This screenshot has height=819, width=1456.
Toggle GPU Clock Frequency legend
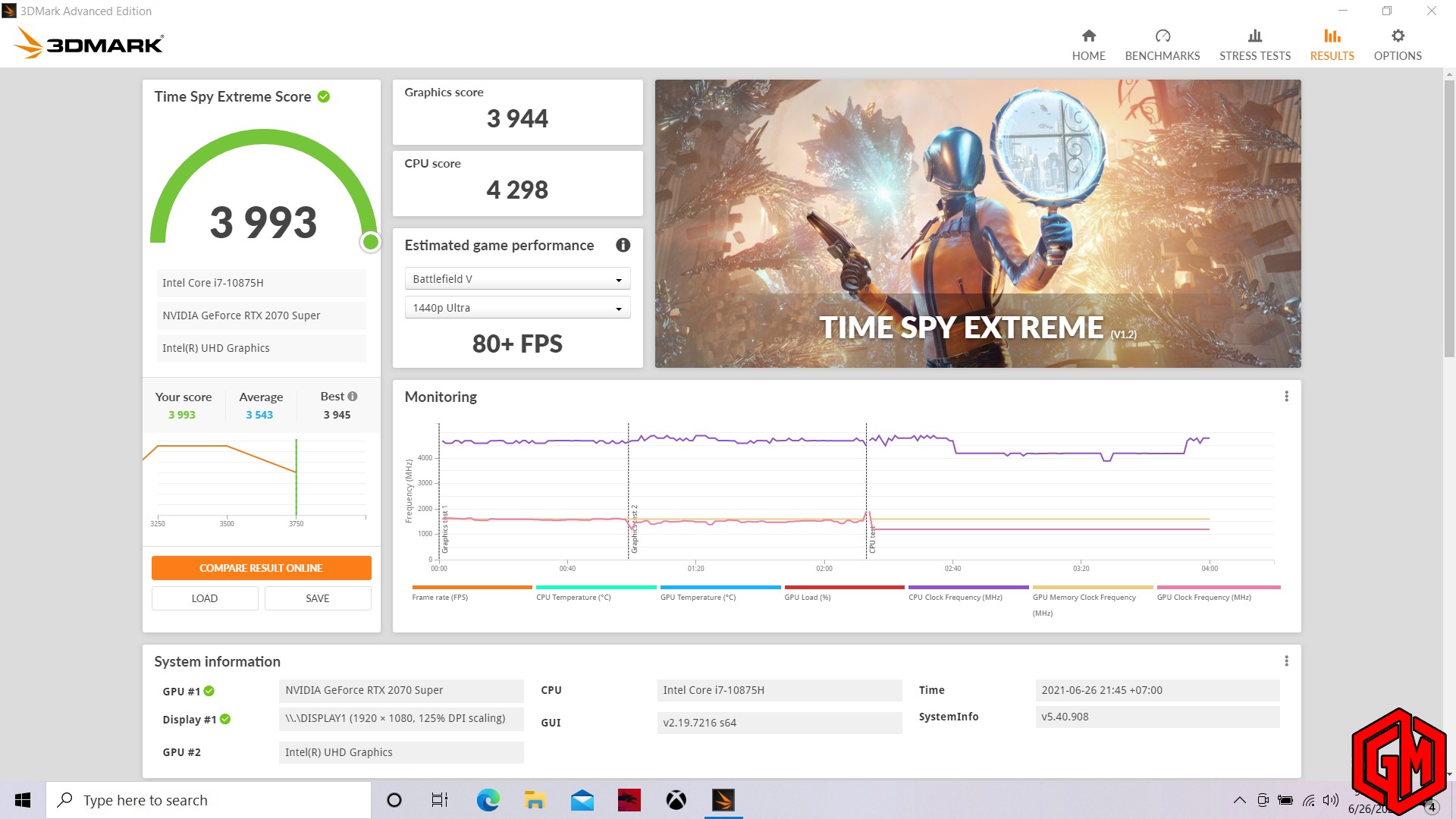1218,593
